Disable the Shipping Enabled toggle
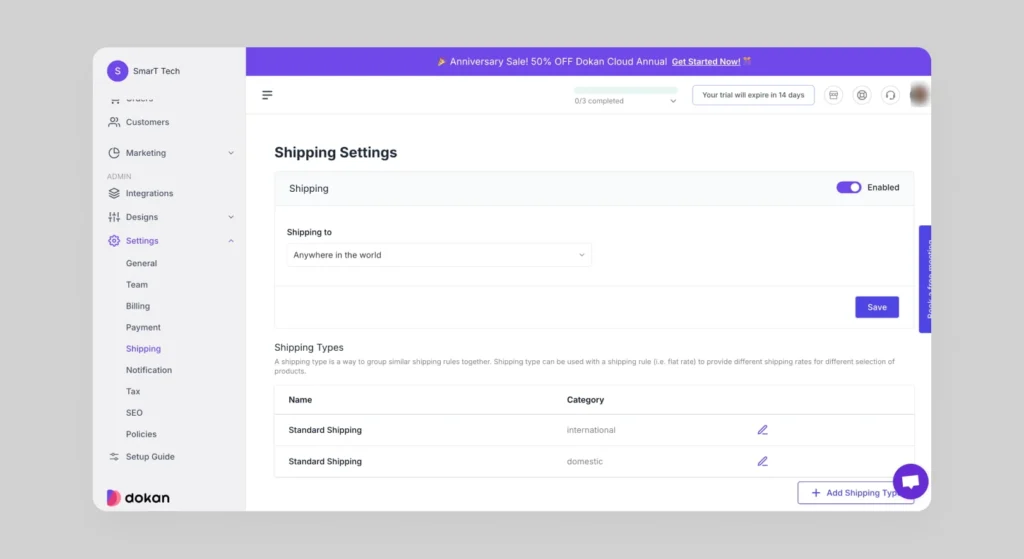 click(x=848, y=187)
